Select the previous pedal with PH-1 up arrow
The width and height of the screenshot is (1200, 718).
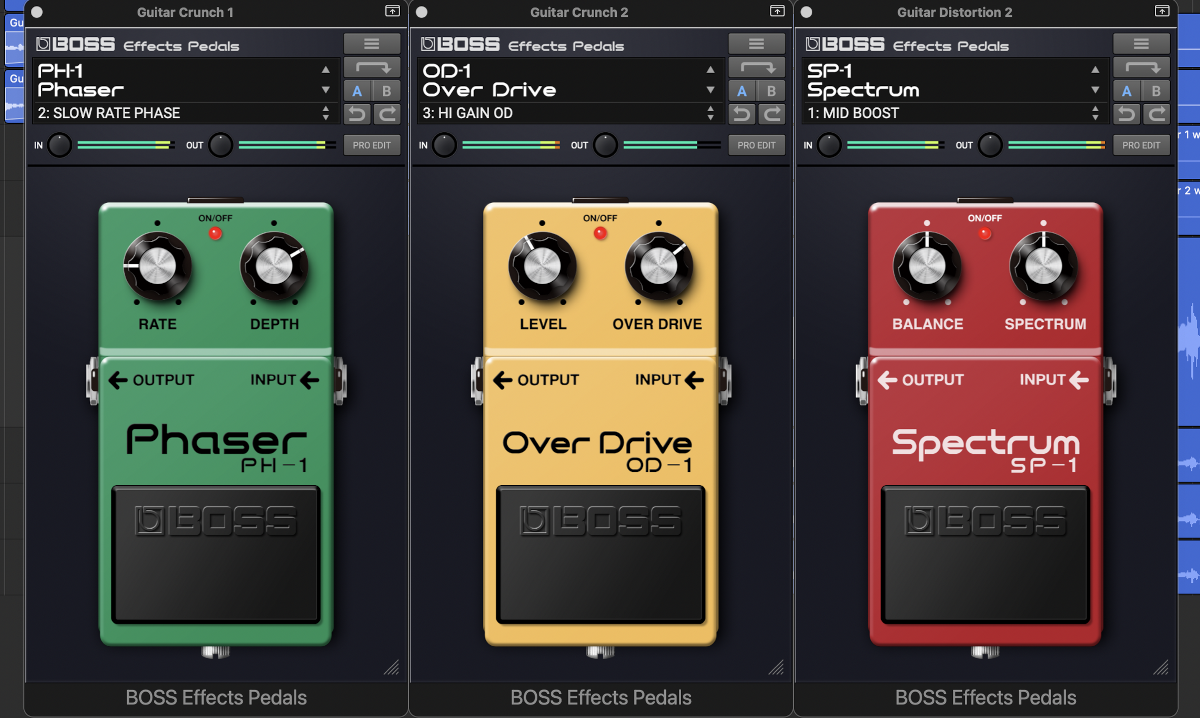click(326, 70)
